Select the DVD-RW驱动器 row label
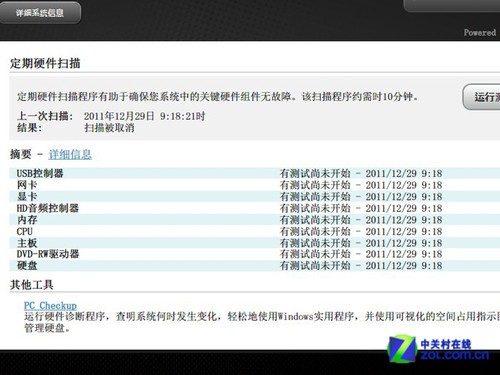 pyautogui.click(x=48, y=254)
